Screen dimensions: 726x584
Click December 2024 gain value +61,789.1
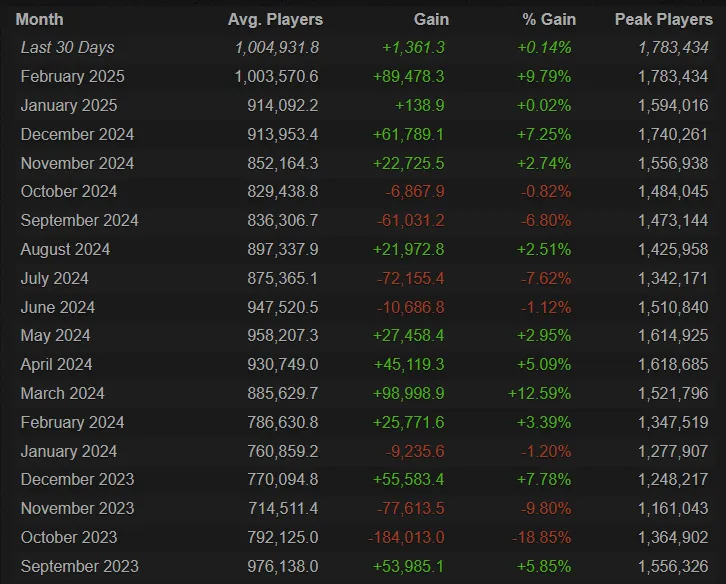[408, 134]
